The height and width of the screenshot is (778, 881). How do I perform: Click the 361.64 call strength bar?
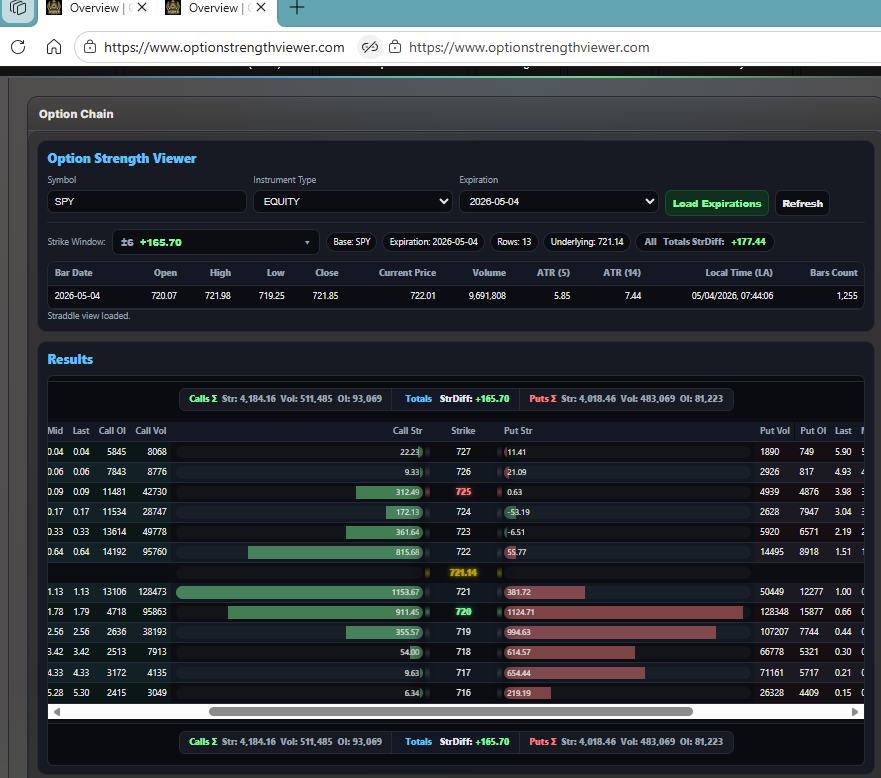point(384,532)
